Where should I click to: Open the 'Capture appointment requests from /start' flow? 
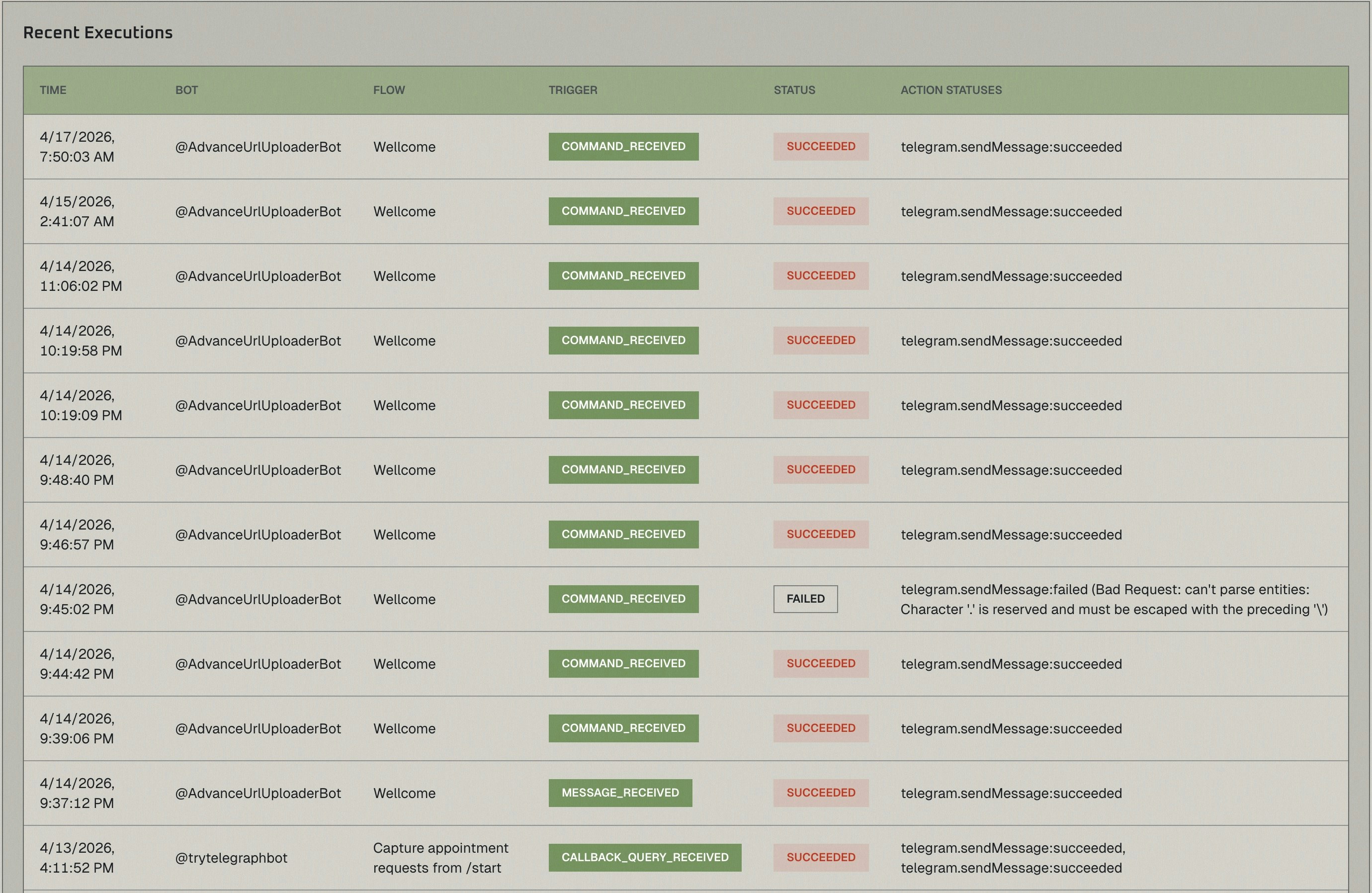pyautogui.click(x=440, y=858)
